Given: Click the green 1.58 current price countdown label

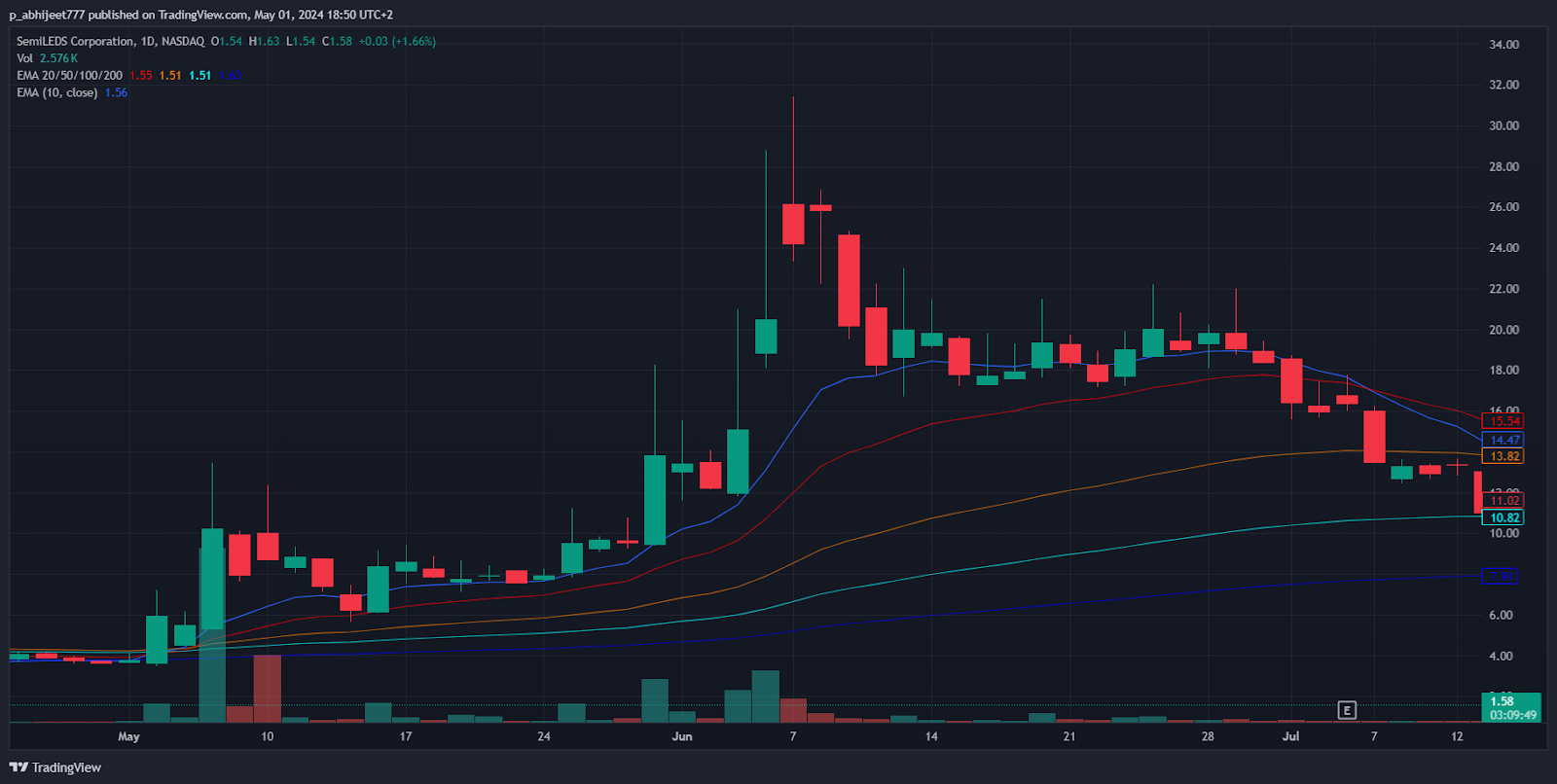Looking at the screenshot, I should (x=1511, y=707).
